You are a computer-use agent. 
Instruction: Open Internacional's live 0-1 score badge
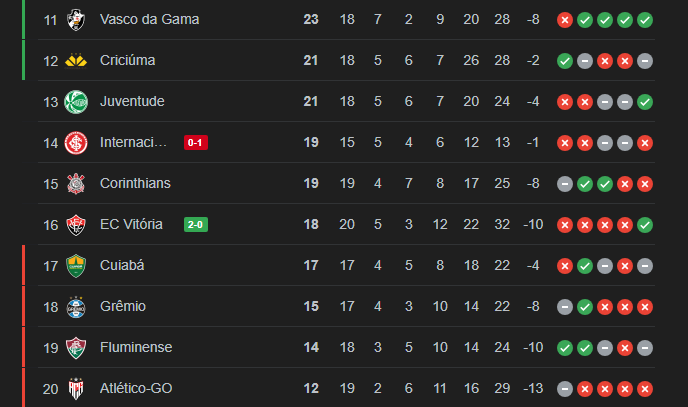196,143
